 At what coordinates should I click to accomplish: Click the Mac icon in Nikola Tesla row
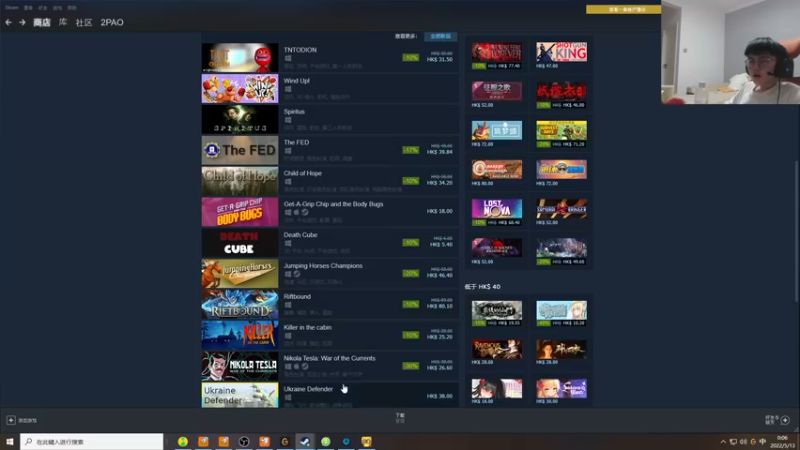[x=296, y=366]
